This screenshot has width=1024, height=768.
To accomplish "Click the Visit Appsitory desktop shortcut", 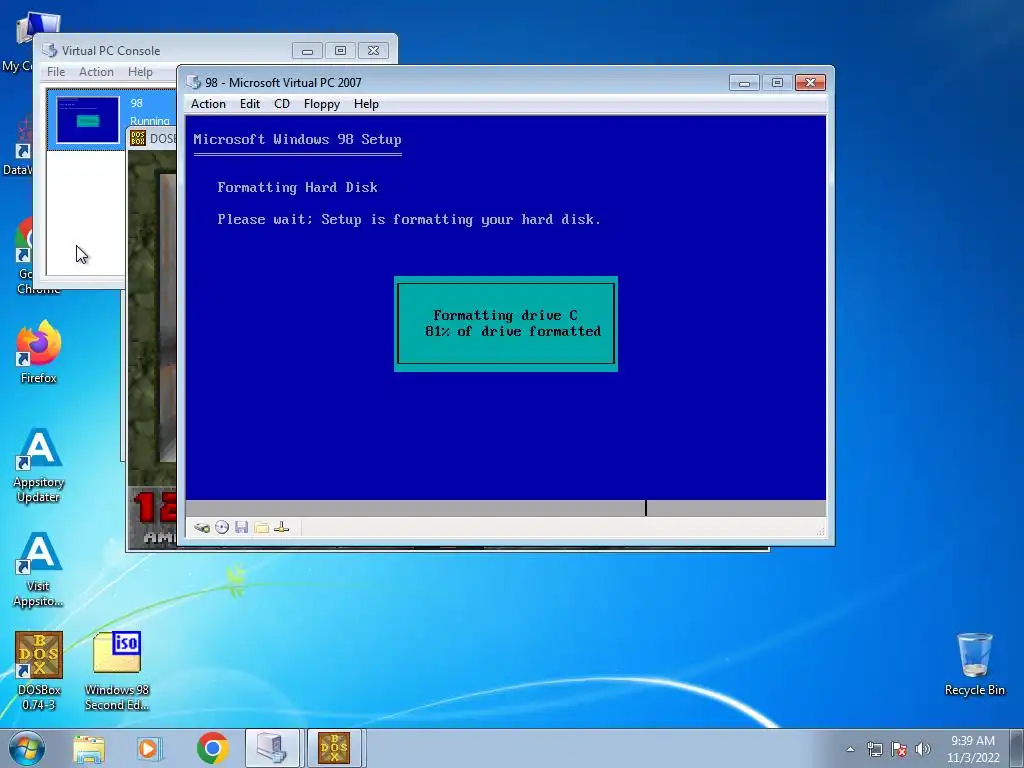I will tap(39, 569).
